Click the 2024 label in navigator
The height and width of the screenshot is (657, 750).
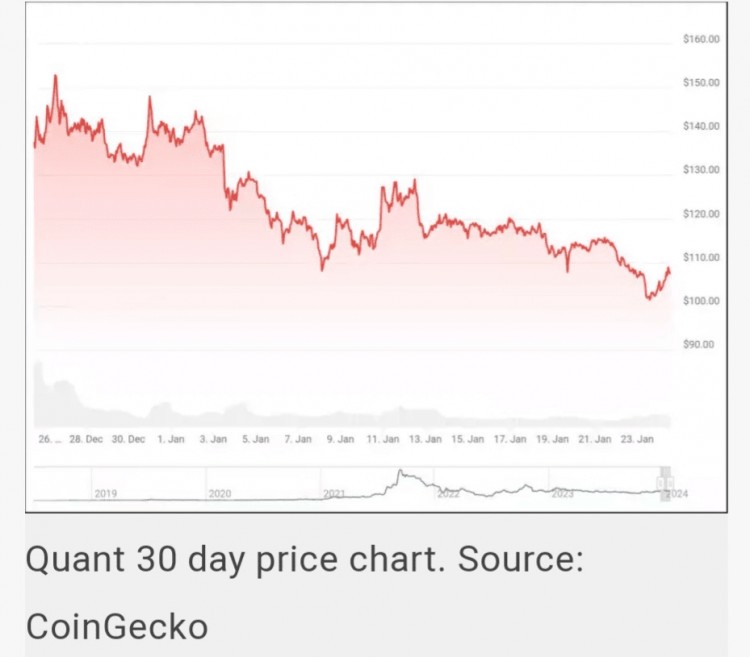point(677,493)
